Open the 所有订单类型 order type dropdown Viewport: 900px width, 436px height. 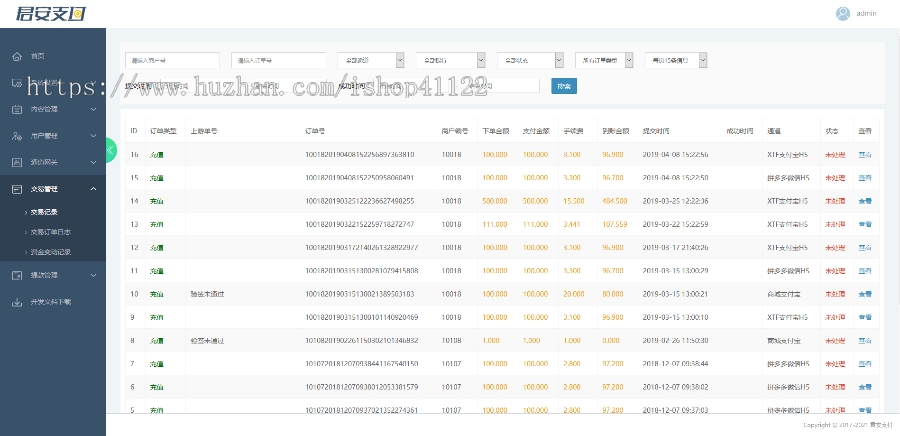coord(604,60)
